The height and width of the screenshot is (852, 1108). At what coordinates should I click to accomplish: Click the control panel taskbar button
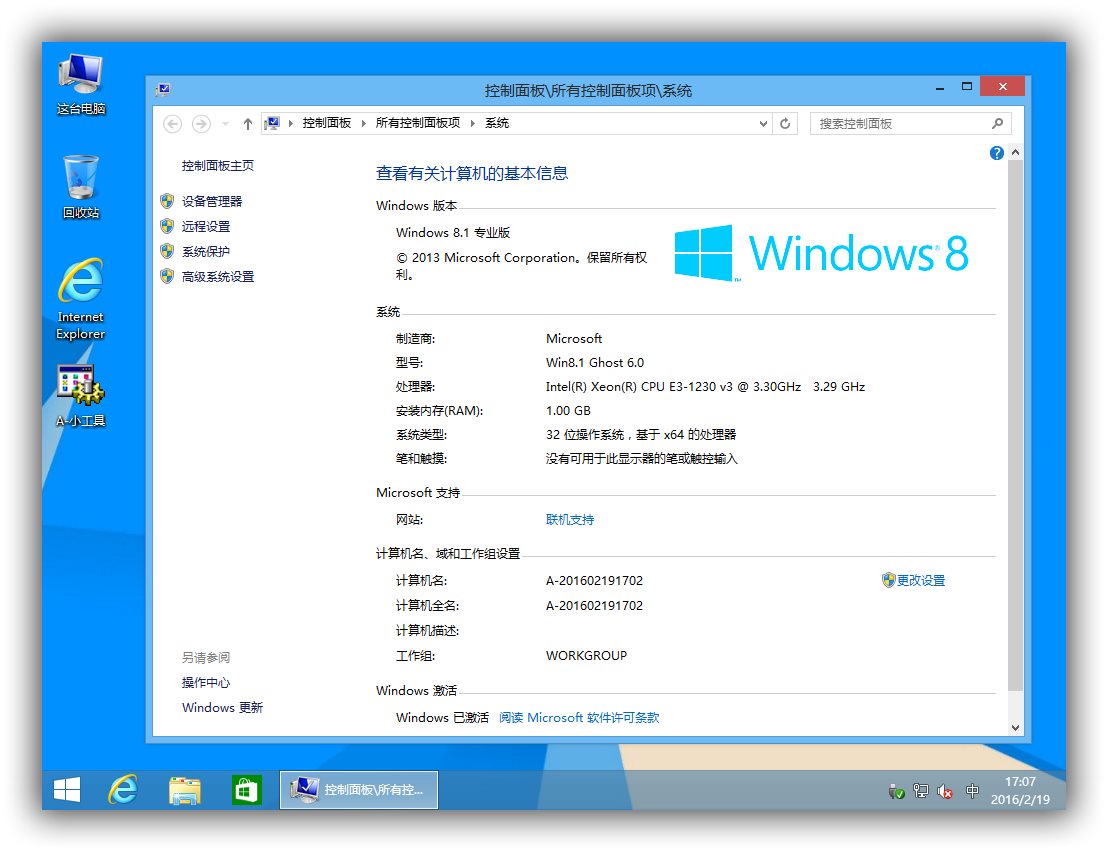(359, 789)
